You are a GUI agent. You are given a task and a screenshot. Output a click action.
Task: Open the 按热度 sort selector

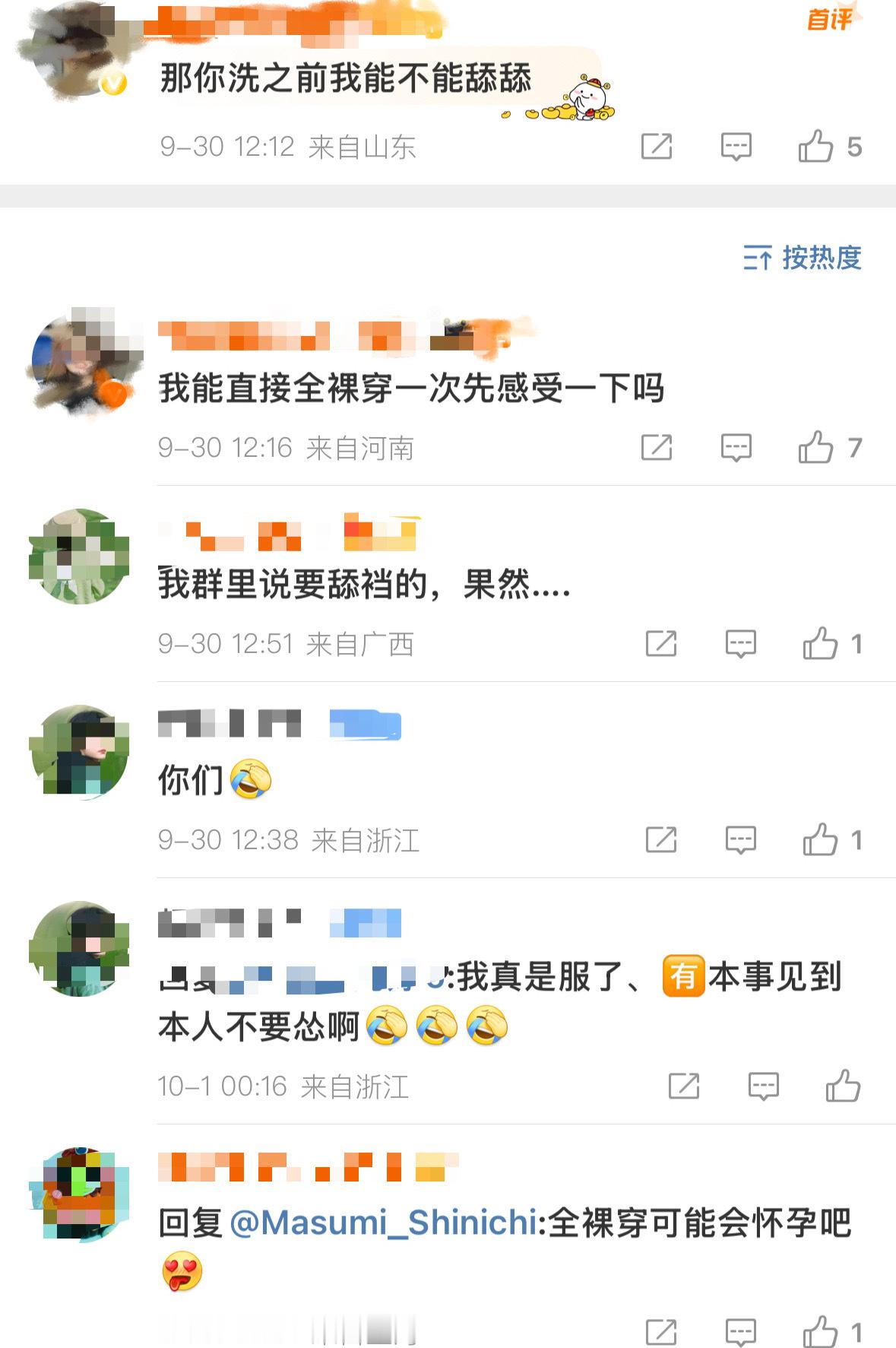click(802, 258)
